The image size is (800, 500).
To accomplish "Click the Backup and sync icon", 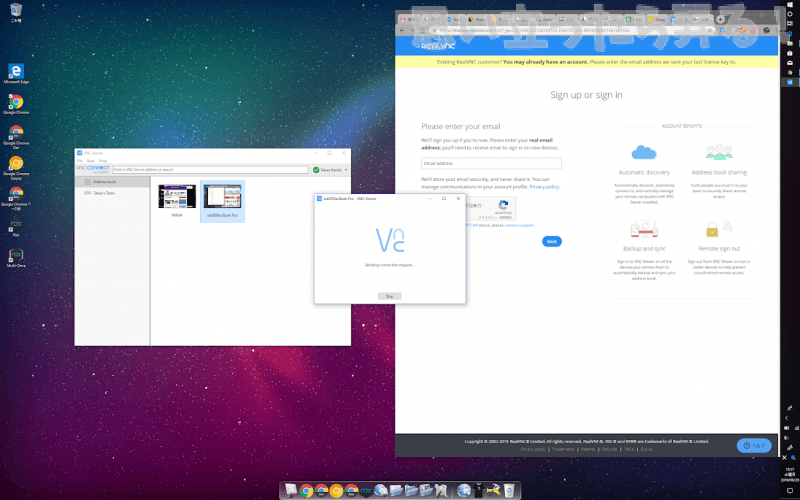I will pos(644,229).
